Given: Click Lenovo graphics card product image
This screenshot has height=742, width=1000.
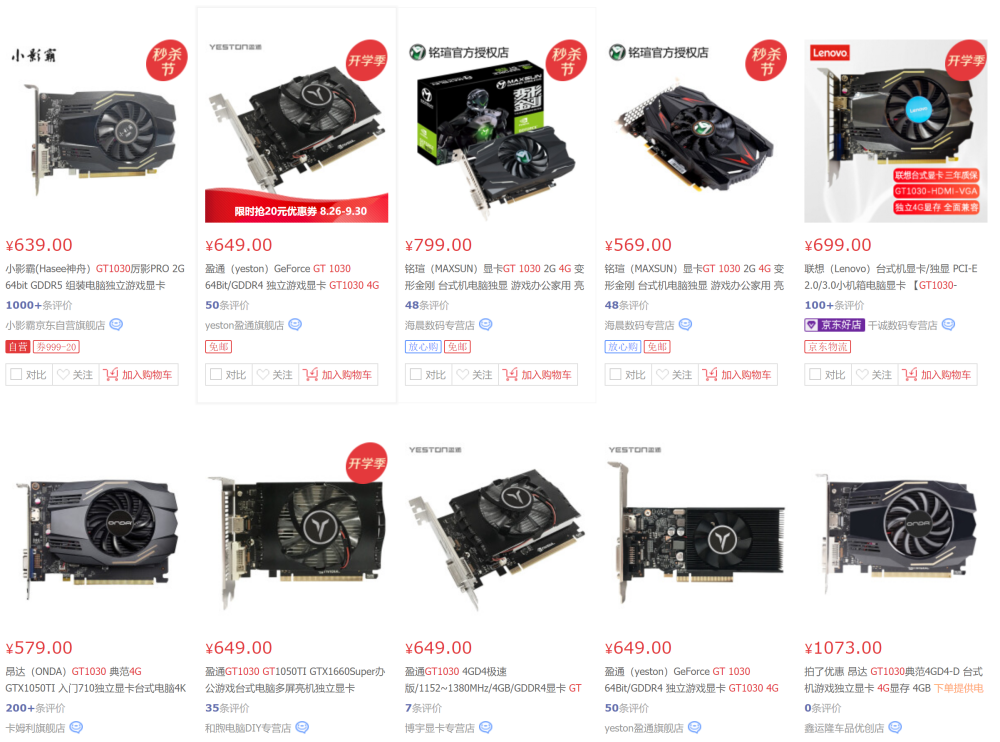Looking at the screenshot, I should [895, 131].
